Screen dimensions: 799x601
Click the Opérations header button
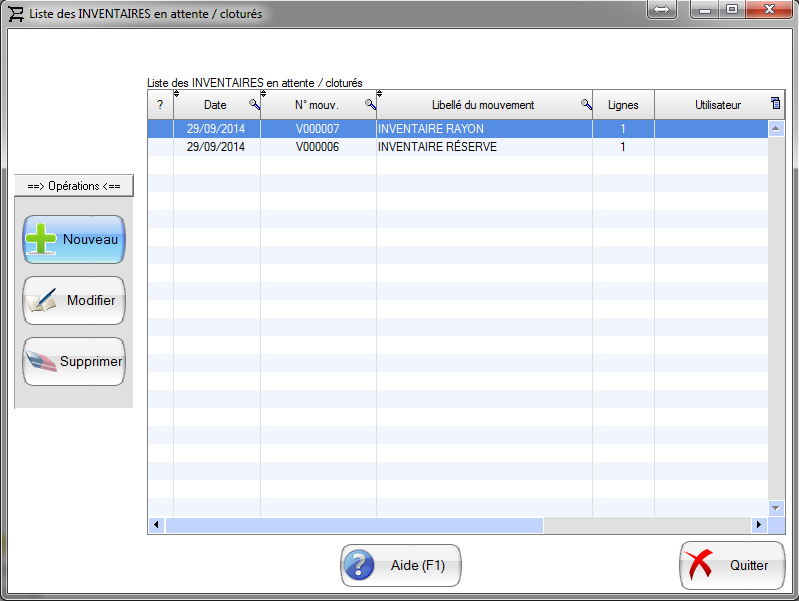click(x=74, y=186)
